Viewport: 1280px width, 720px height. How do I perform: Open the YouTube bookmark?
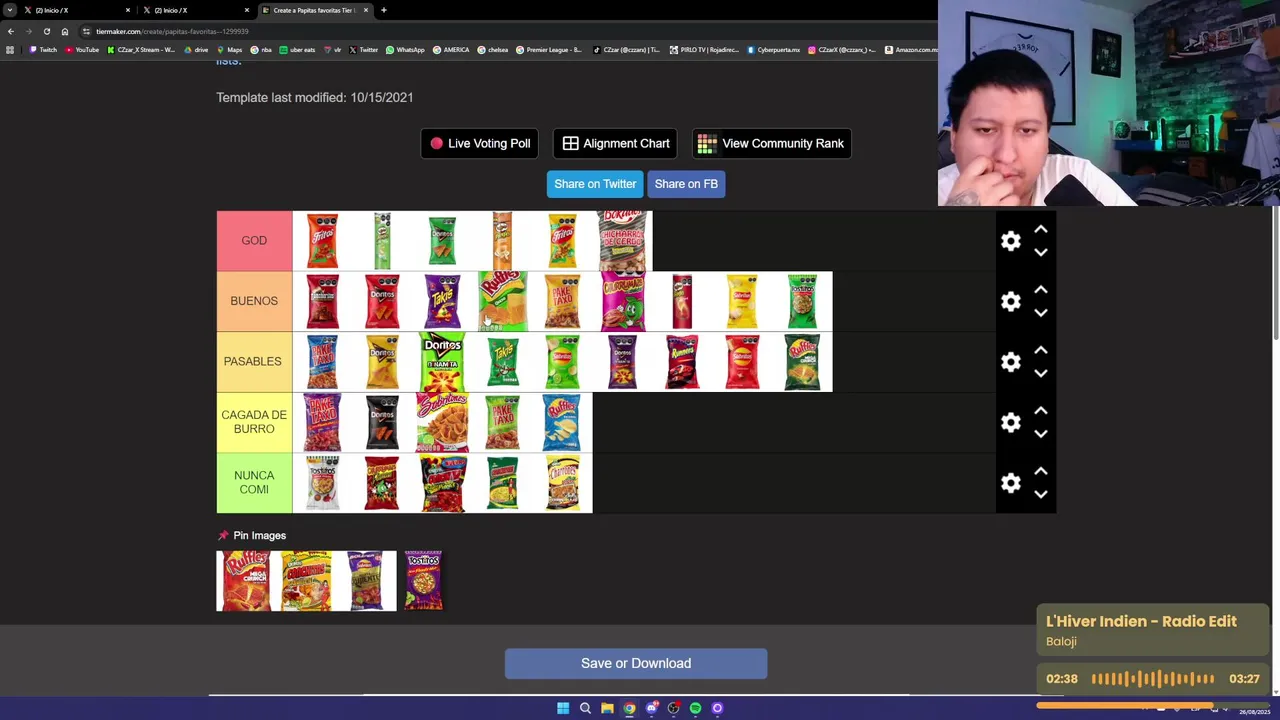click(x=81, y=50)
